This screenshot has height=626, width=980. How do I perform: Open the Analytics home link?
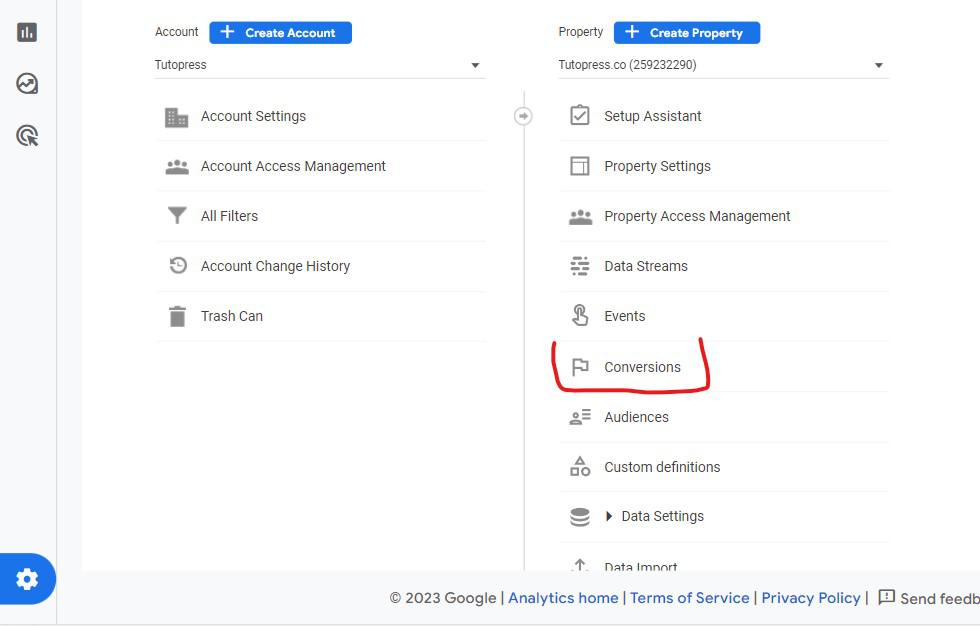(562, 597)
